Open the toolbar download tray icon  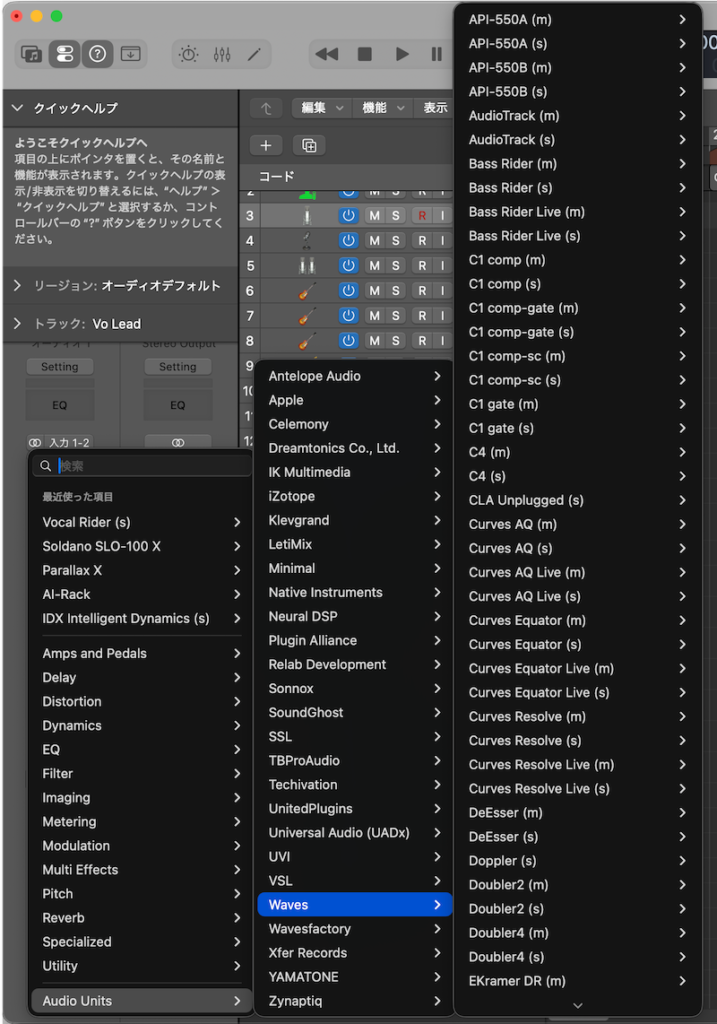pyautogui.click(x=131, y=54)
